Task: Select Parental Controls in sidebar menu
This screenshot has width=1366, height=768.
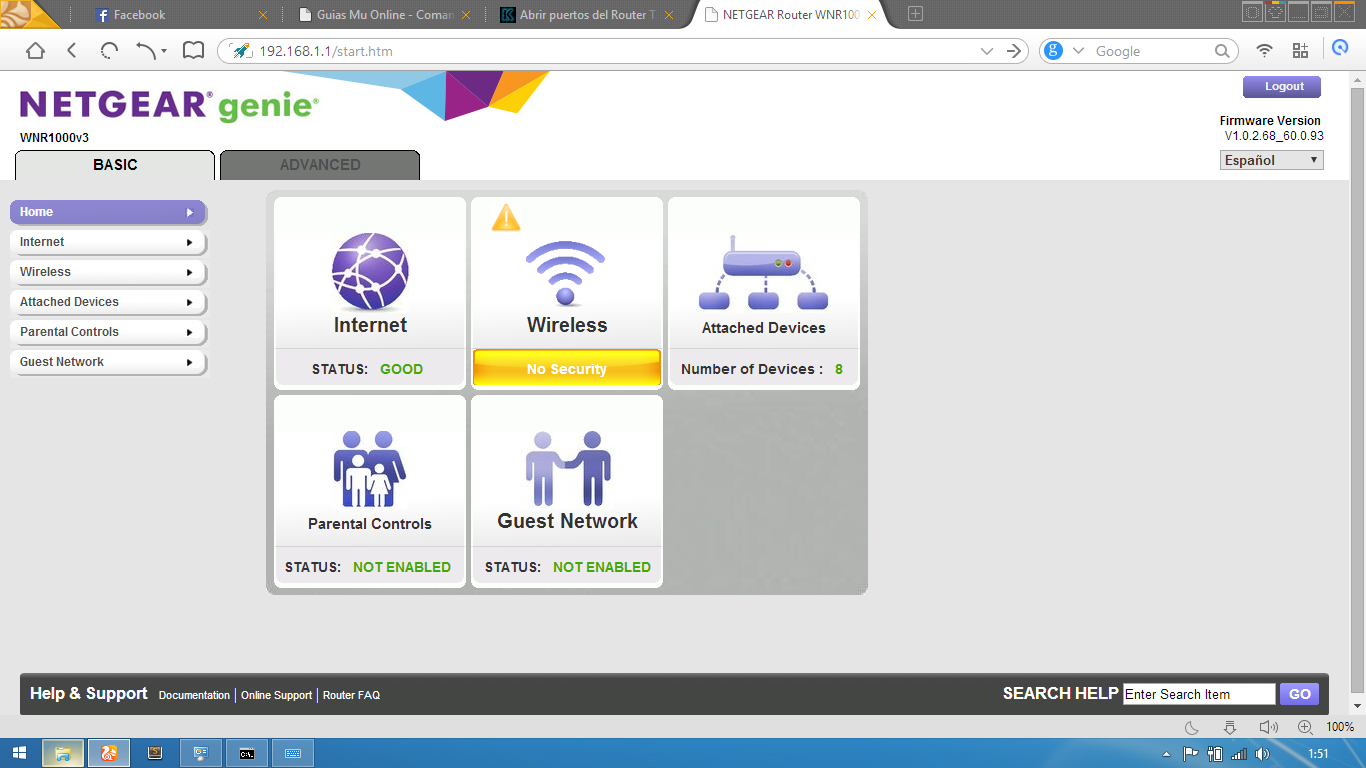Action: [108, 332]
